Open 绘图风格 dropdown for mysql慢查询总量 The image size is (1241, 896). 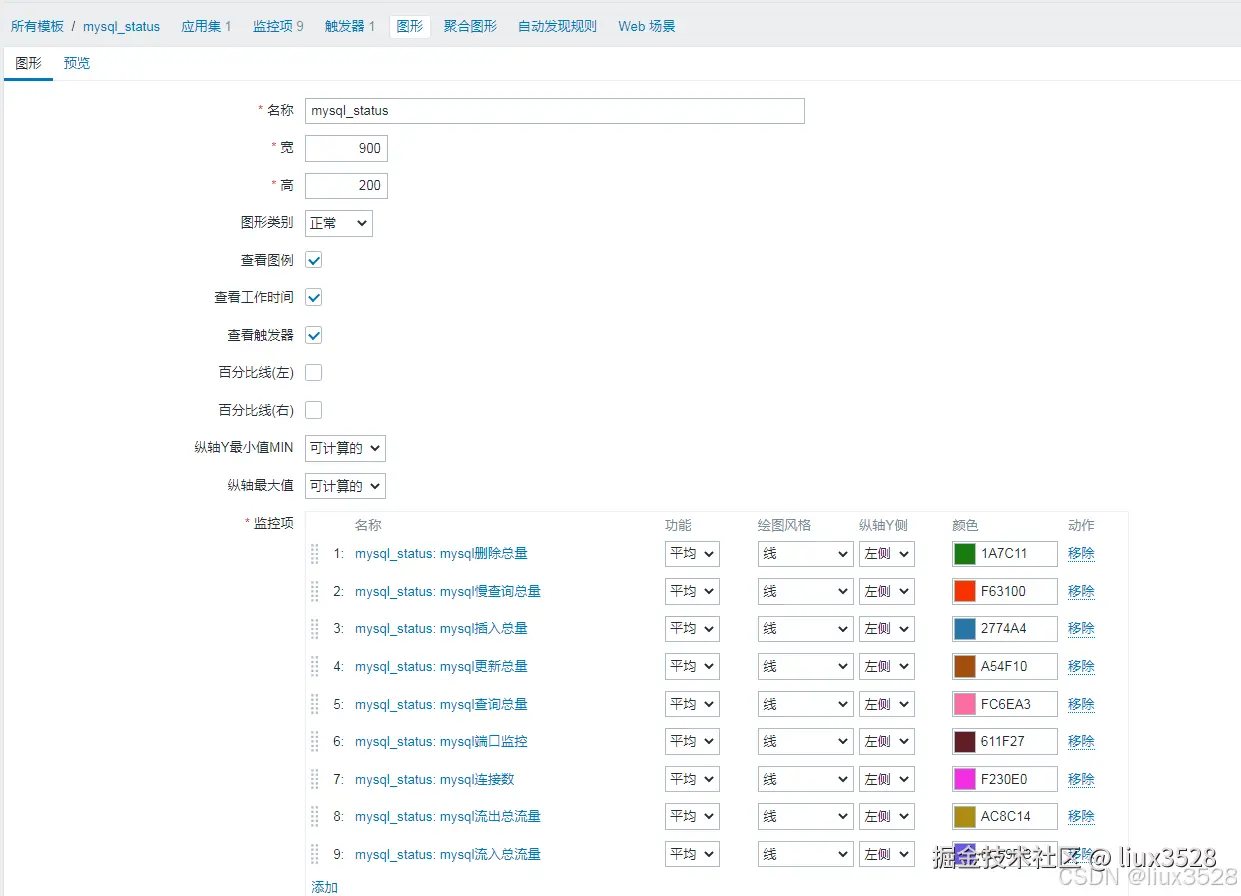pyautogui.click(x=804, y=591)
